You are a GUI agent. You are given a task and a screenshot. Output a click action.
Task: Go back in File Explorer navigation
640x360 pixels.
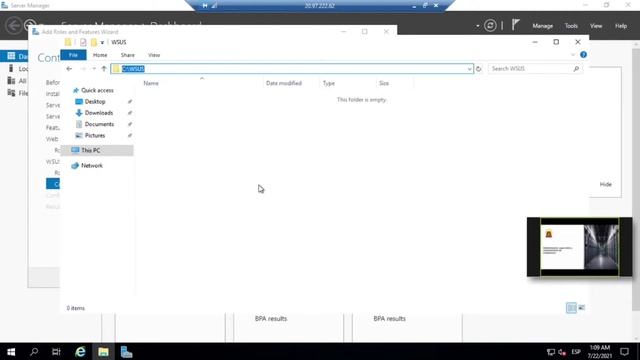69,69
